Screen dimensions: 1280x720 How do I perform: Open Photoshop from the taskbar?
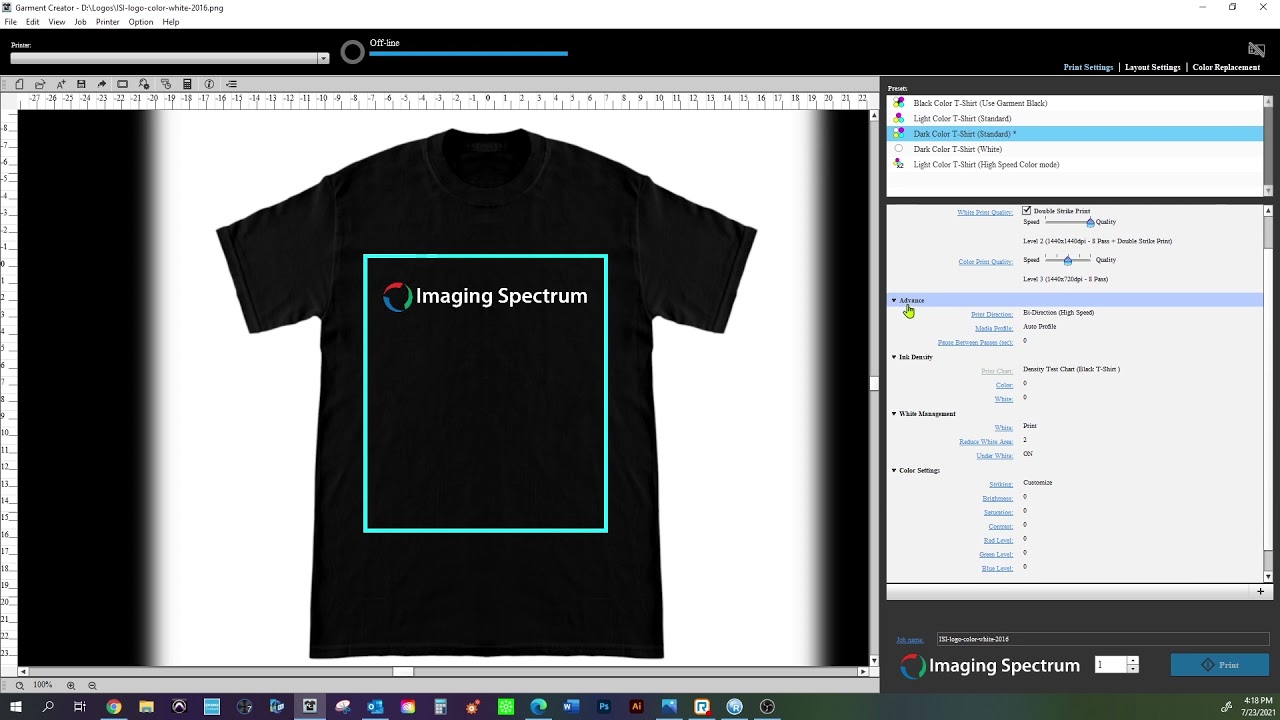[604, 706]
